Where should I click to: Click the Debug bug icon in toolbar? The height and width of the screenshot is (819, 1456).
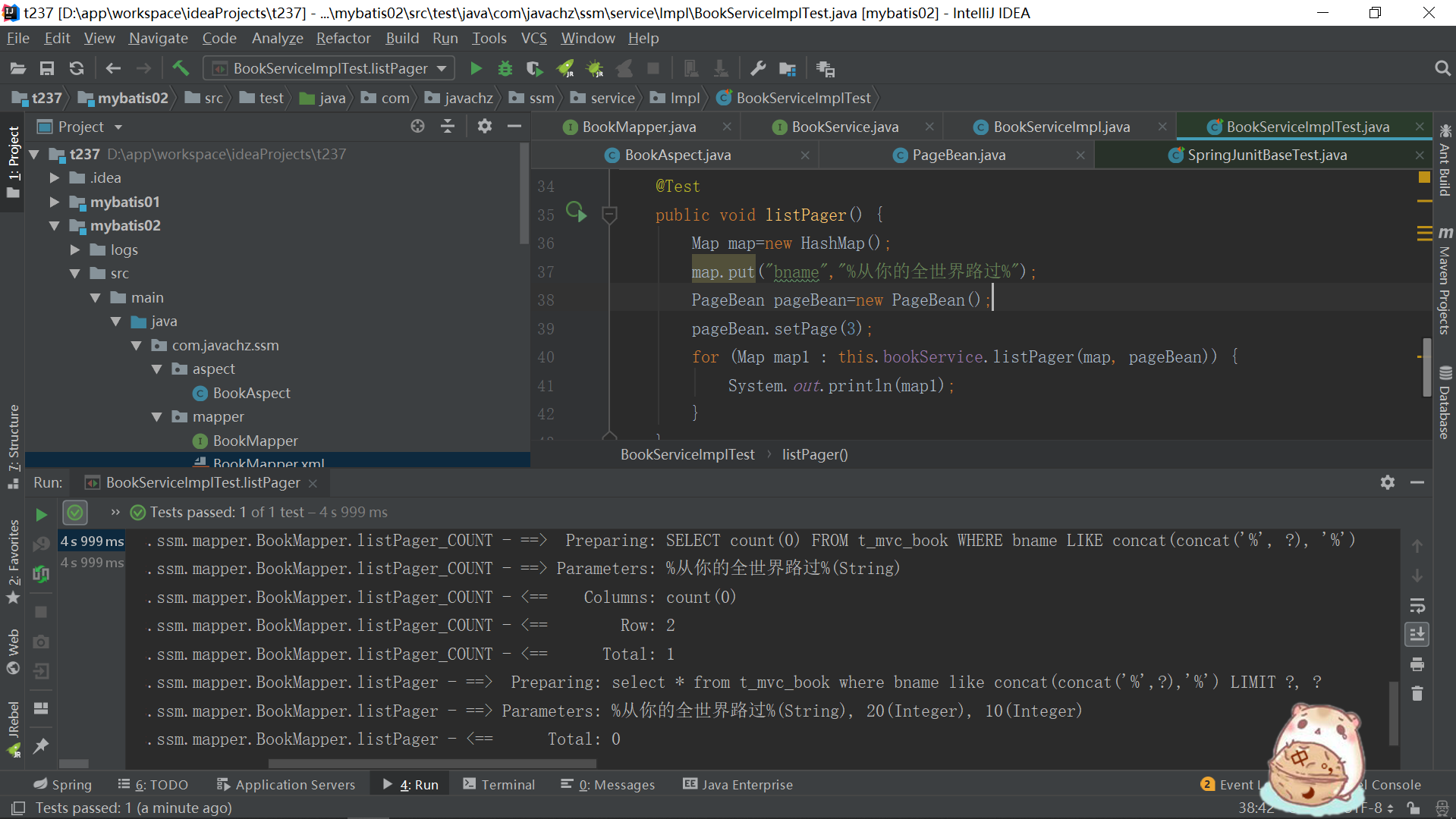505,68
